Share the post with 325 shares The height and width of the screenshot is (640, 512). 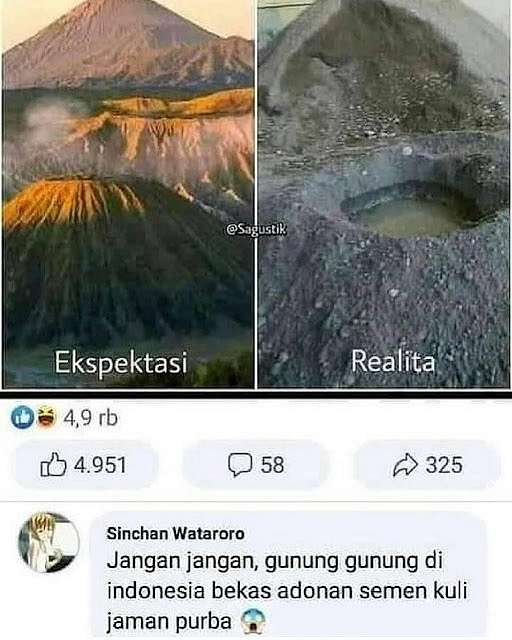tap(427, 465)
